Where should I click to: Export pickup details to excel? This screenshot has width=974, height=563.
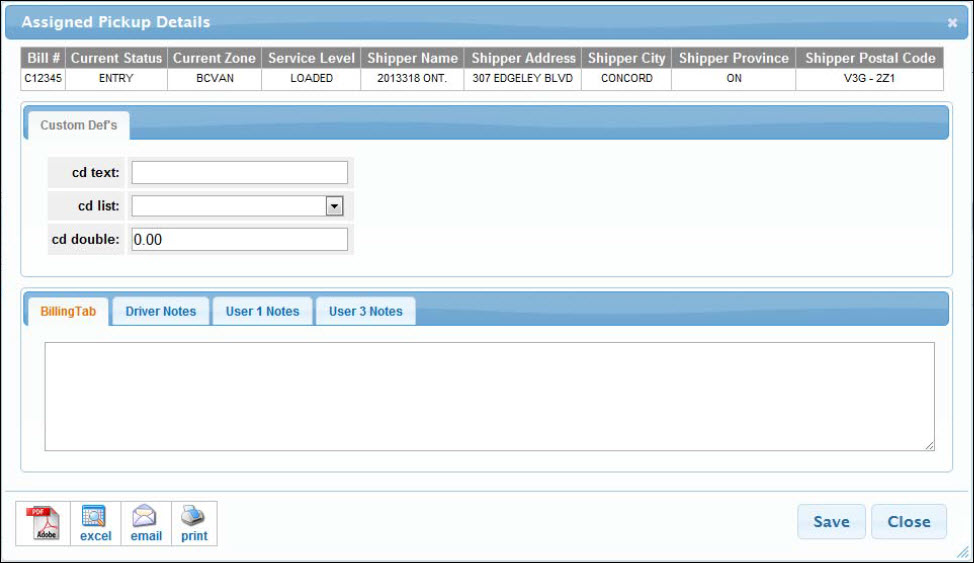click(x=96, y=523)
